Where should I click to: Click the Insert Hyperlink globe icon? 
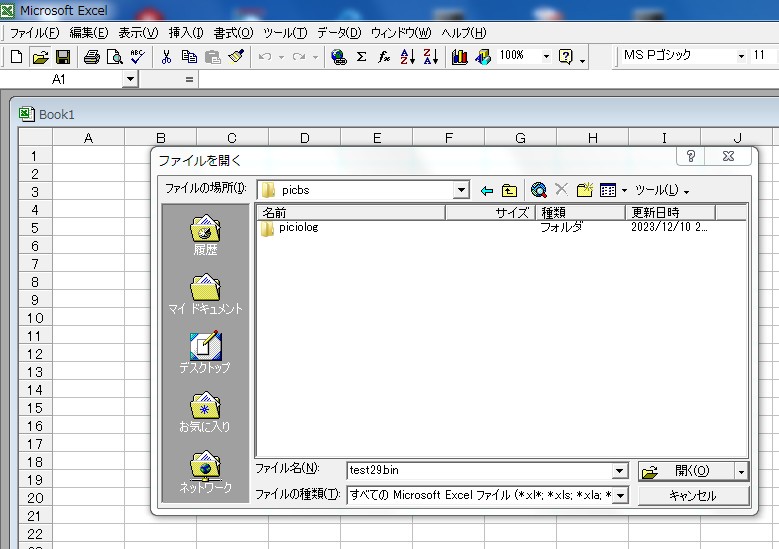click(x=339, y=57)
